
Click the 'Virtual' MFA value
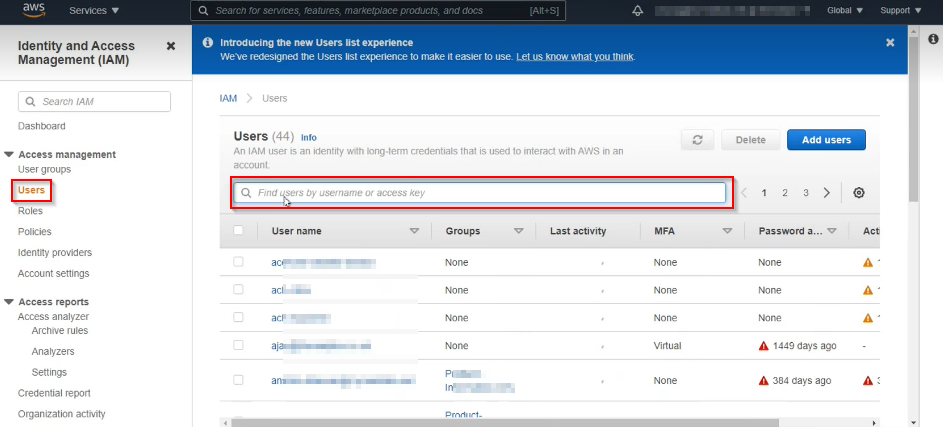pos(667,346)
